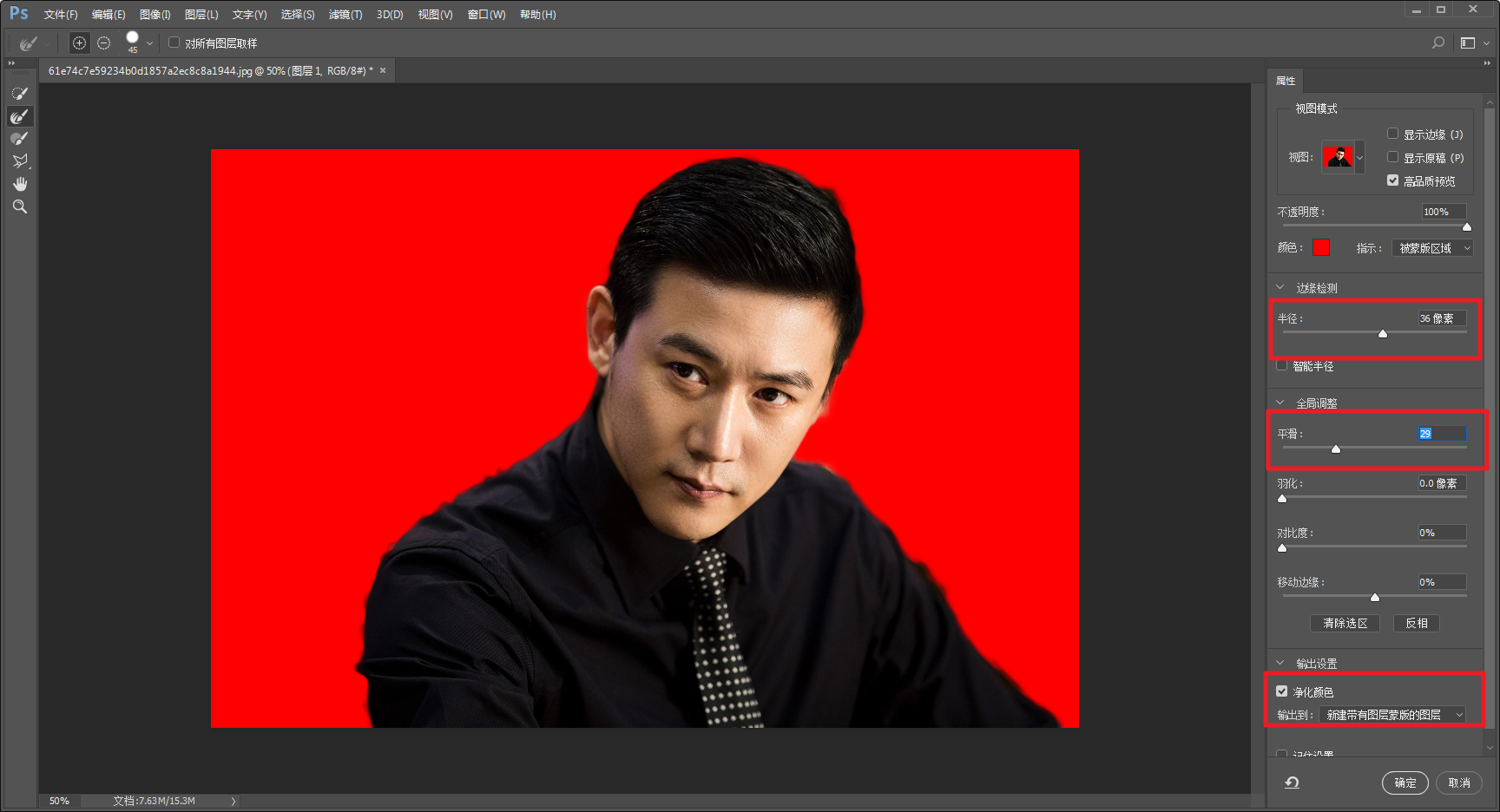This screenshot has width=1500, height=812.
Task: Click the 对比度 slider handle
Action: click(1282, 548)
